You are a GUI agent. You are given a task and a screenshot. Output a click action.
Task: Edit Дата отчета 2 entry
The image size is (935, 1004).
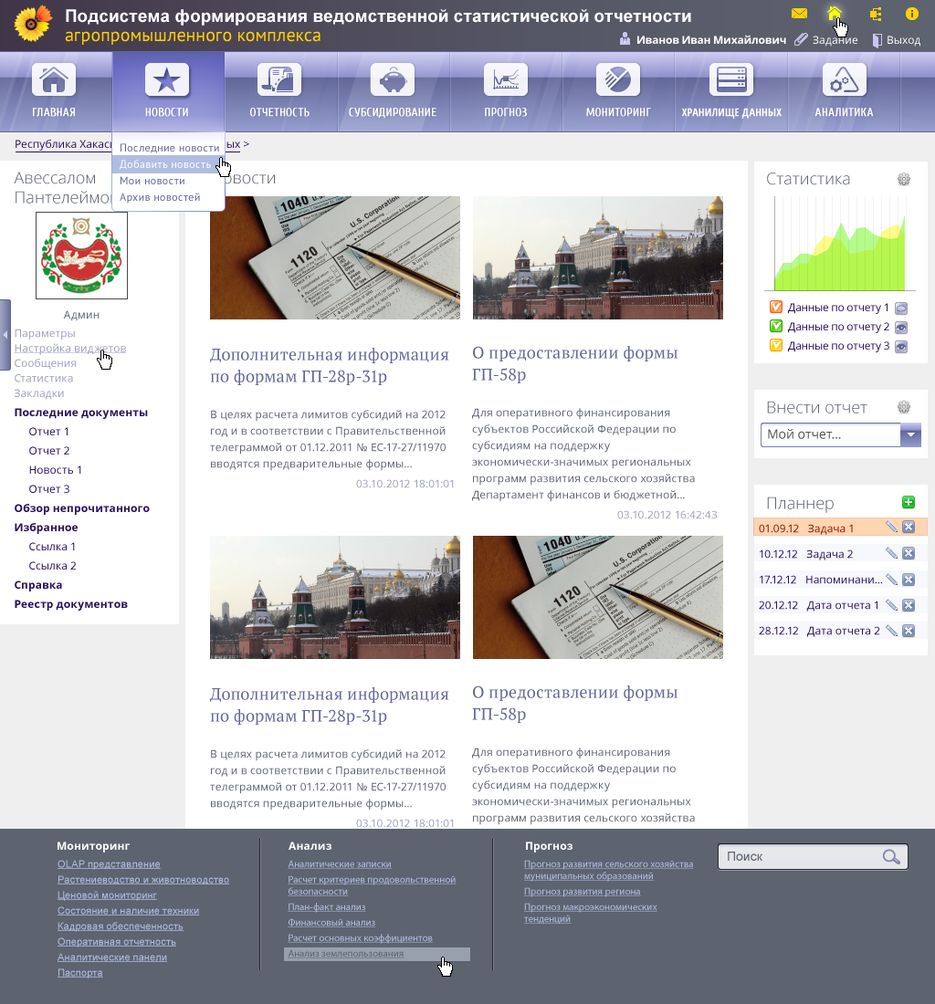pyautogui.click(x=891, y=631)
